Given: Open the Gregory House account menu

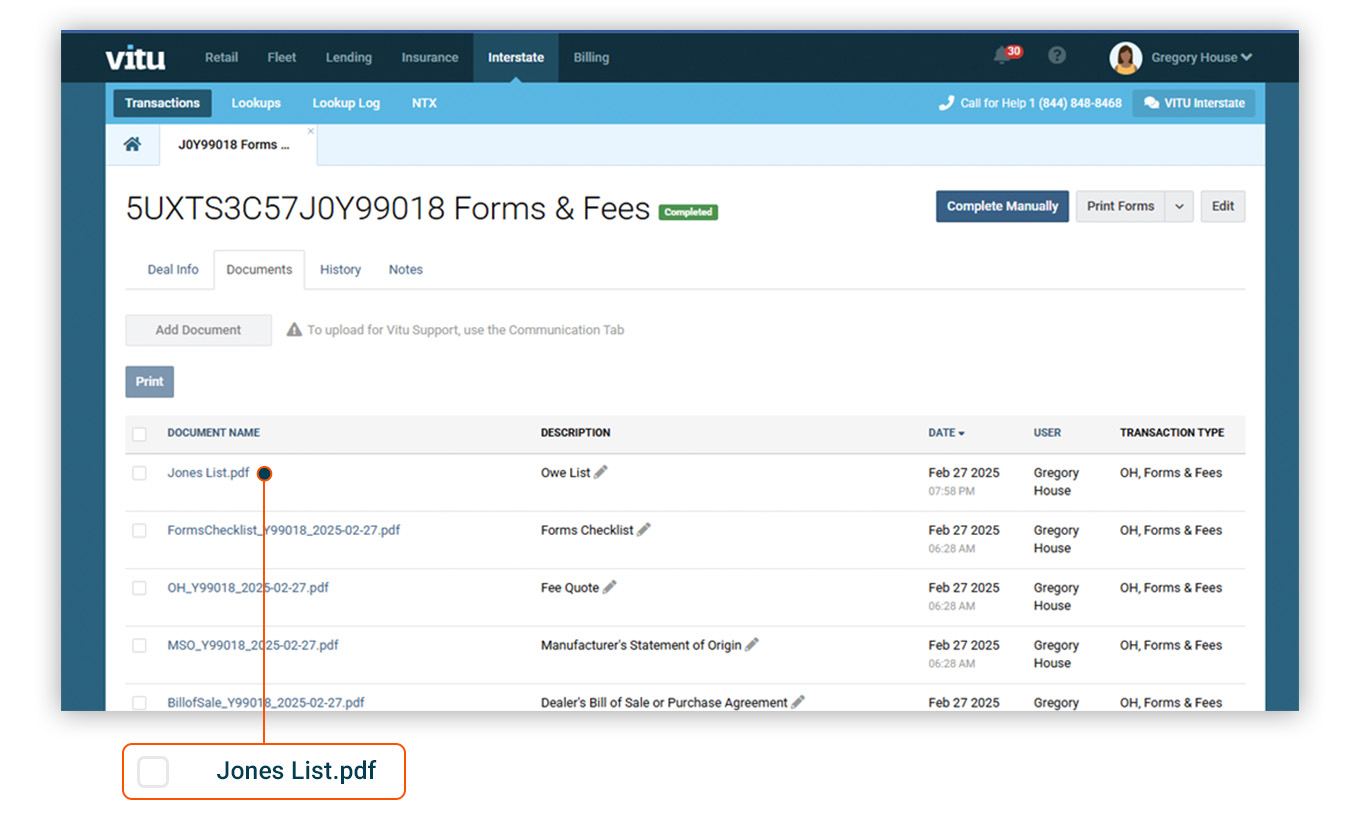Looking at the screenshot, I should coord(1199,56).
